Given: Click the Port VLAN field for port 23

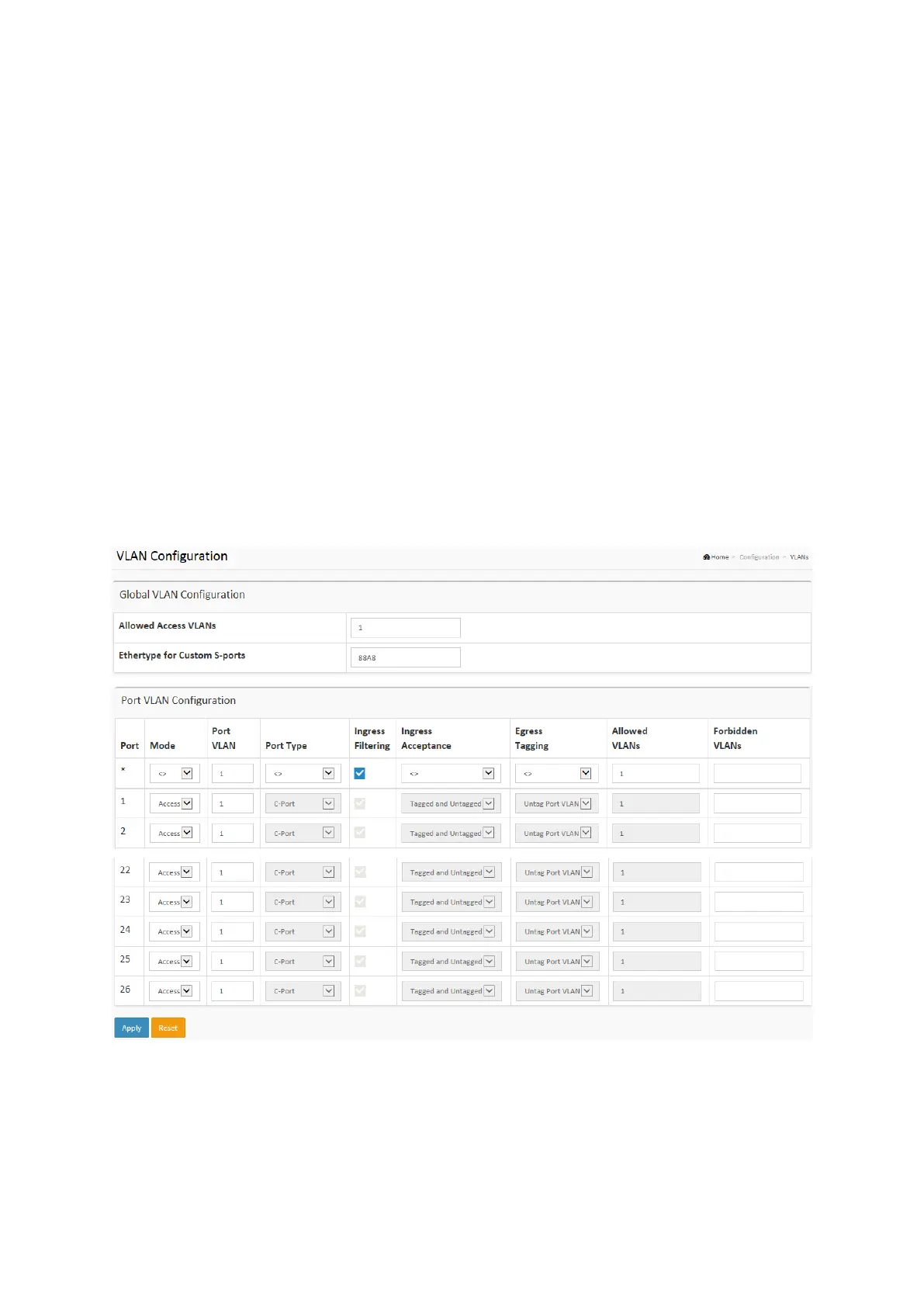Looking at the screenshot, I should pyautogui.click(x=232, y=902).
